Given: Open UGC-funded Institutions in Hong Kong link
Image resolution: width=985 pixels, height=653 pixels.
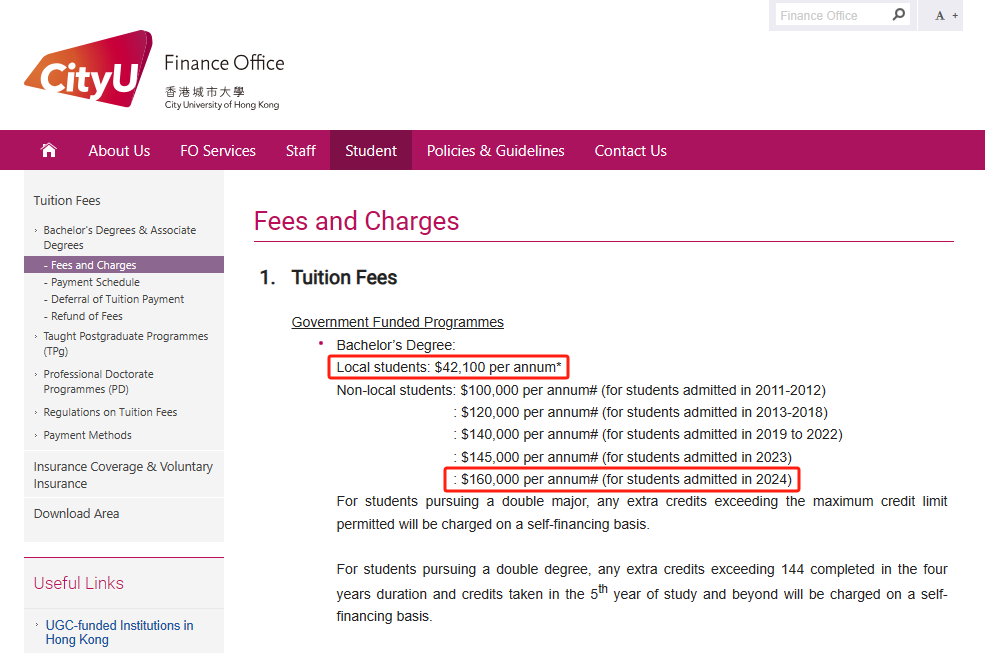Looking at the screenshot, I should point(119,632).
